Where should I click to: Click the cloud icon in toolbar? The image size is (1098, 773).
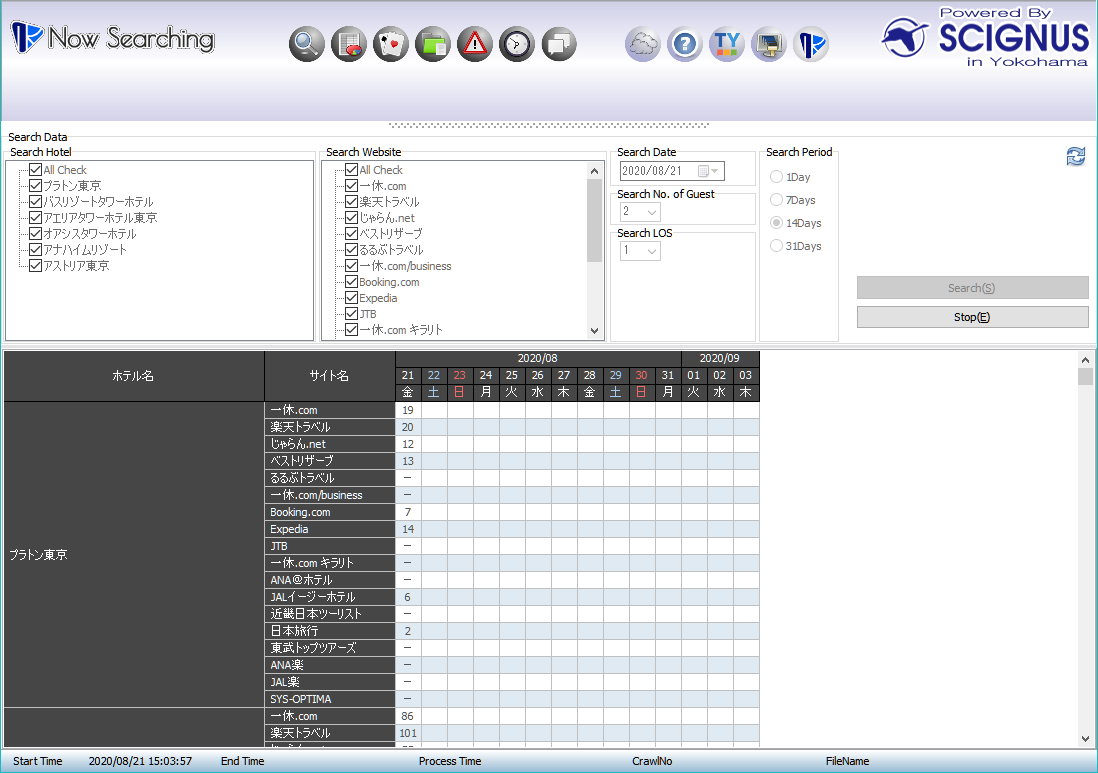pyautogui.click(x=643, y=44)
